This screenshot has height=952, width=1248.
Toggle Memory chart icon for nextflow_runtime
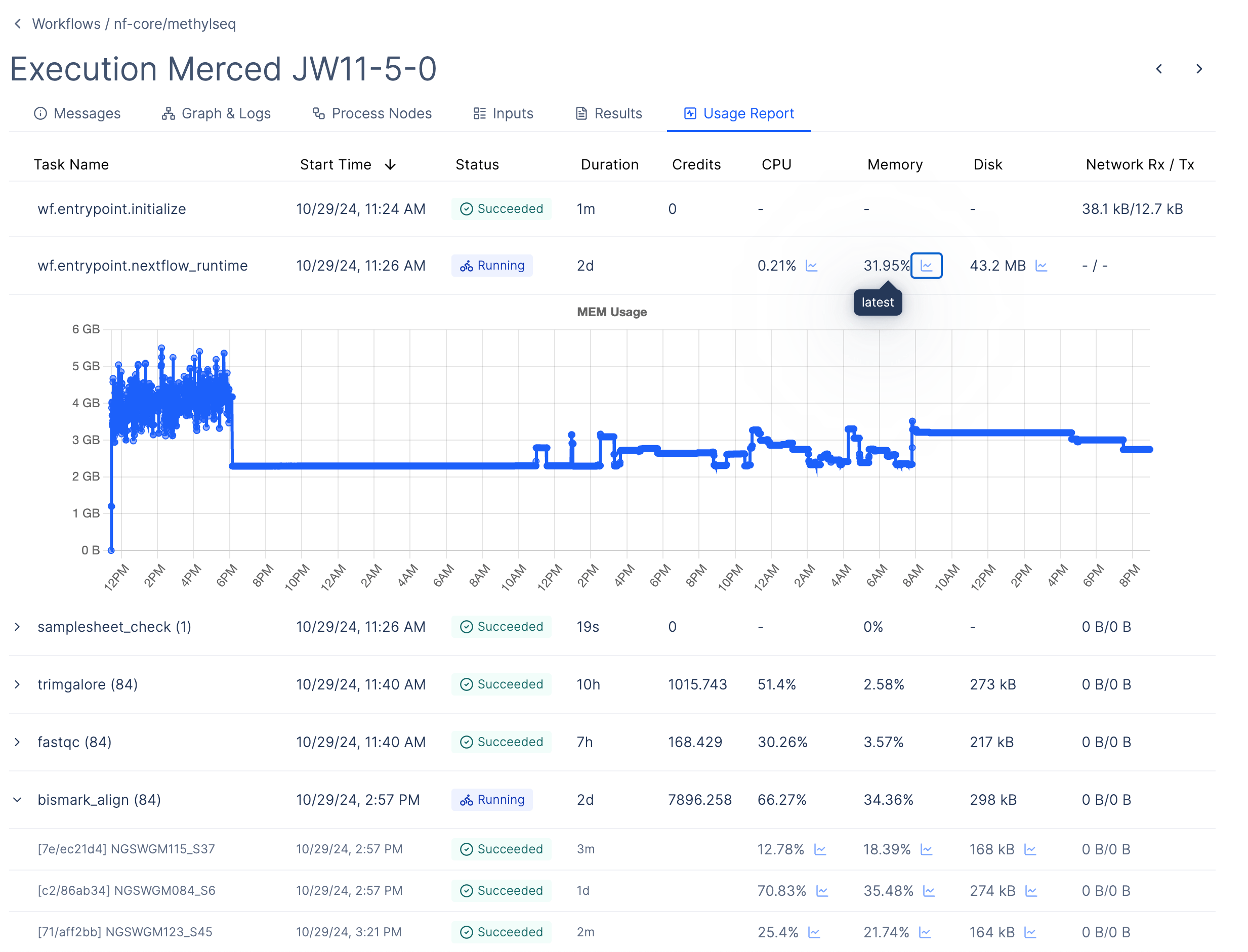(x=926, y=266)
